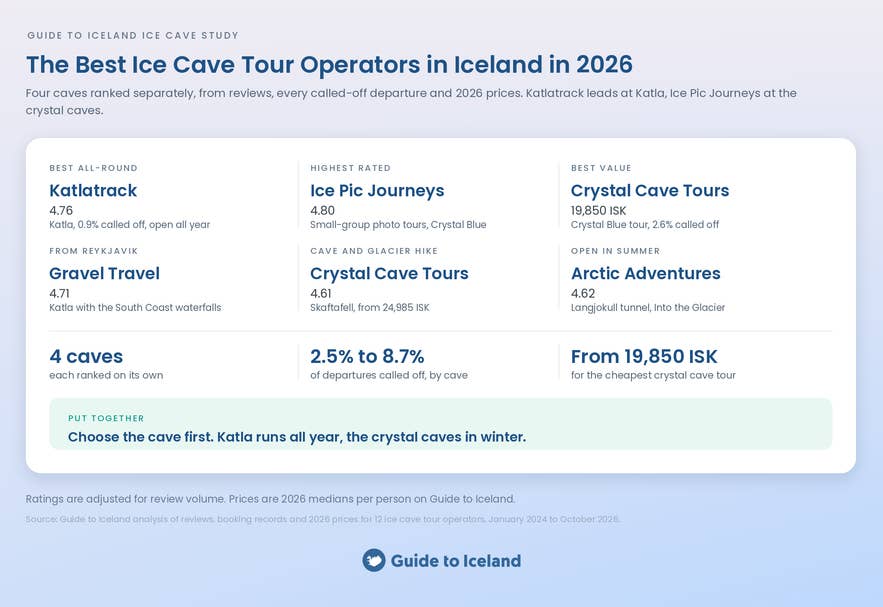
Task: Click the '2.5% to 8.7%' statistic
Action: (367, 356)
